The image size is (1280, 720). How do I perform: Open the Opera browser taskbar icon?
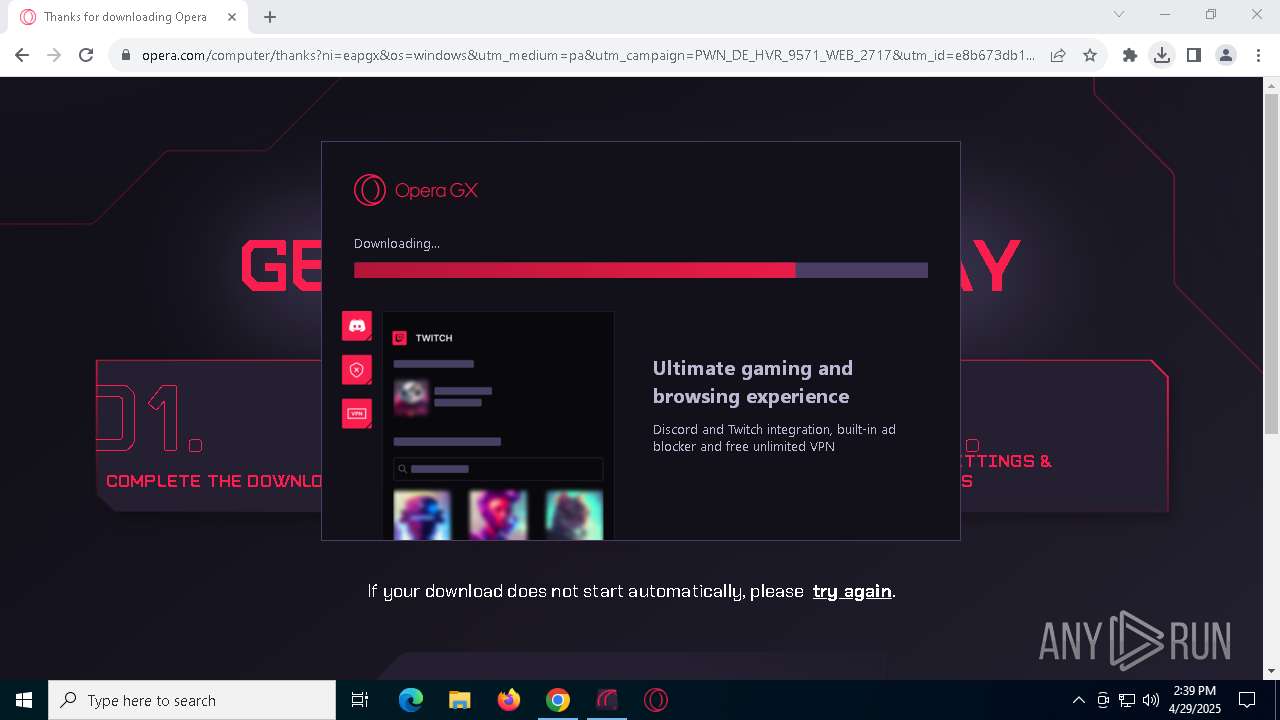[x=656, y=700]
